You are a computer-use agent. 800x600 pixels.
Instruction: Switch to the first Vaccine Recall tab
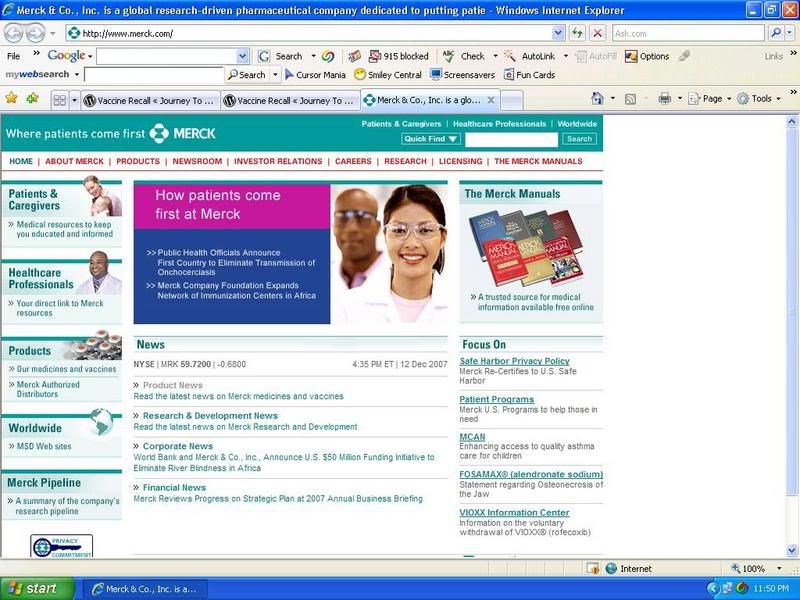coord(151,101)
